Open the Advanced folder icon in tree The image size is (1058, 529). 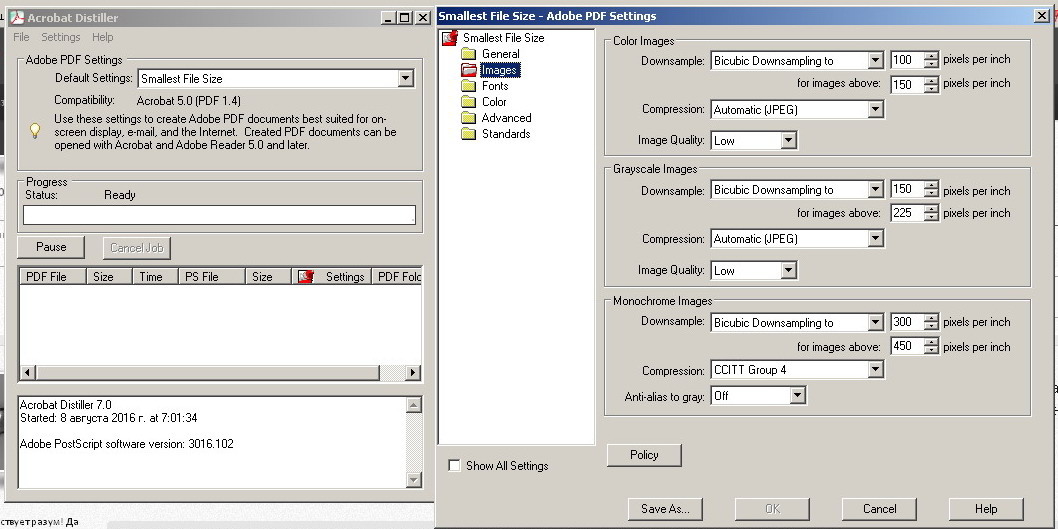(x=469, y=118)
